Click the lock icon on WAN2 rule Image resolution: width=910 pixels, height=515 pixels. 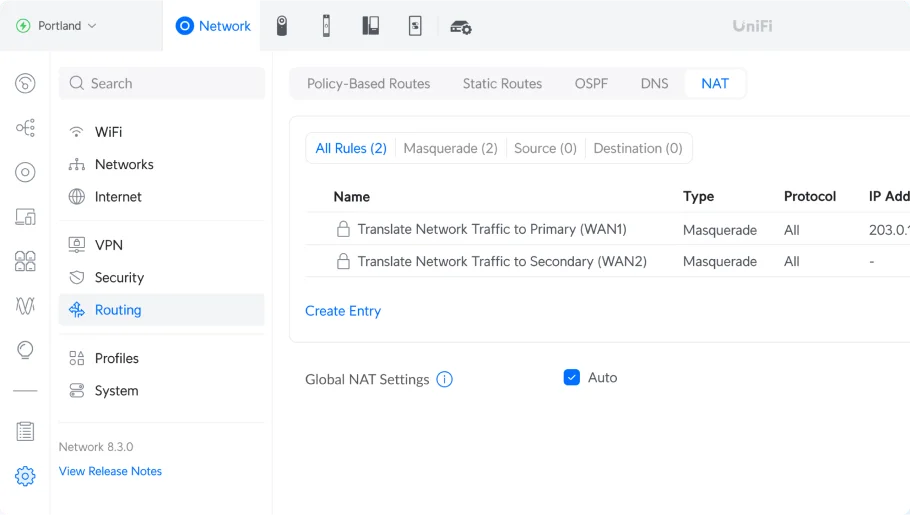point(343,261)
